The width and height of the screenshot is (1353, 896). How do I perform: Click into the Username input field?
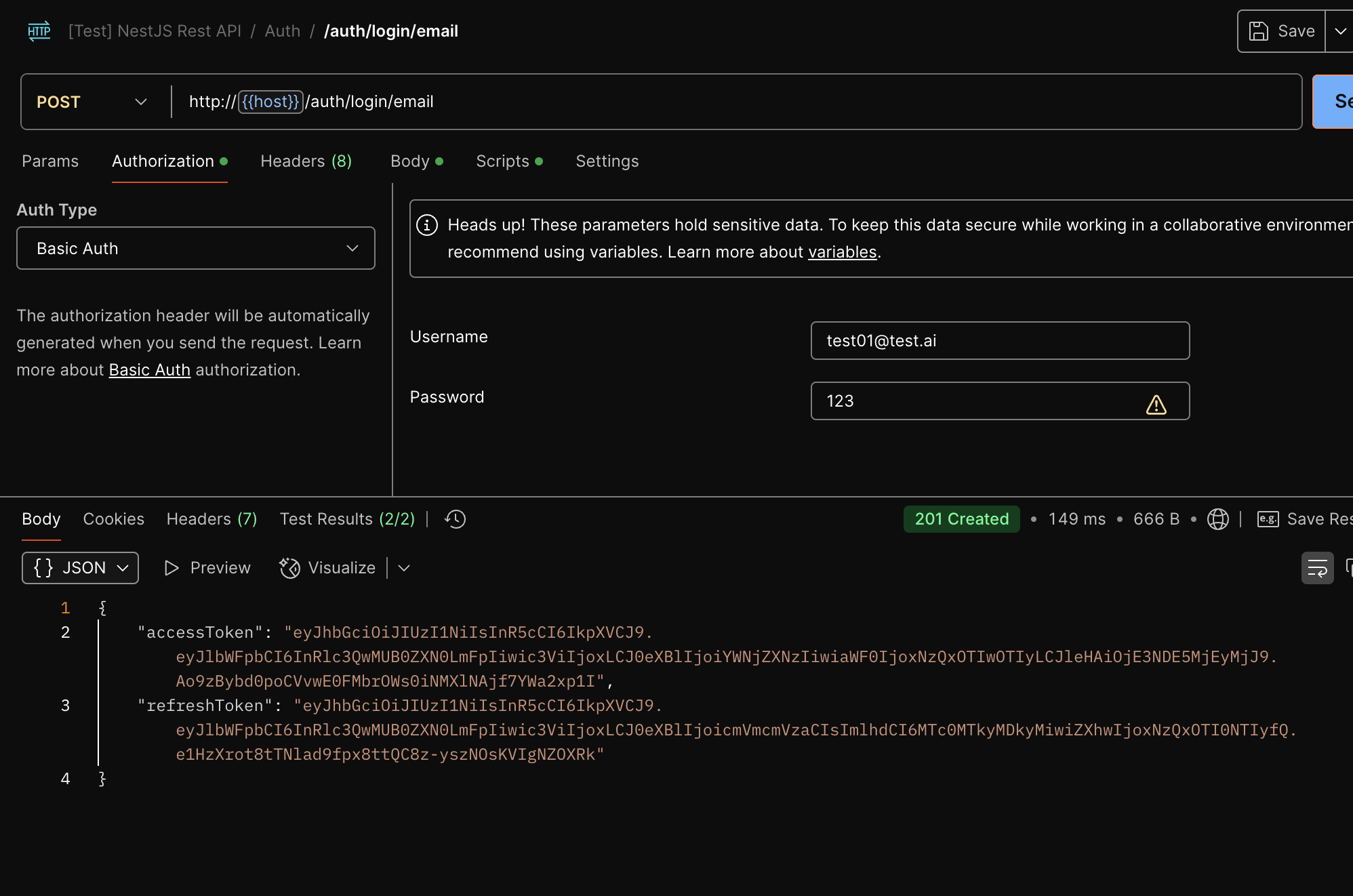coord(1000,341)
